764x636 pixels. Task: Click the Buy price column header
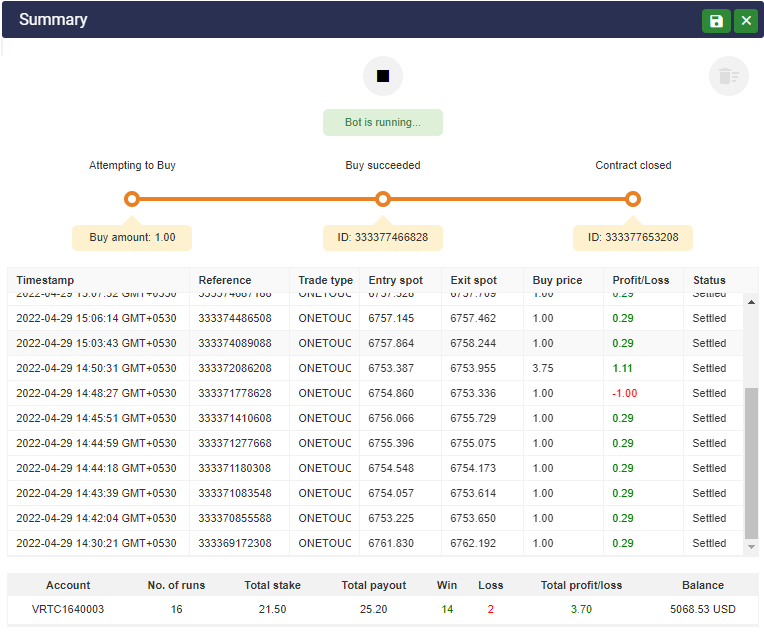tap(557, 280)
